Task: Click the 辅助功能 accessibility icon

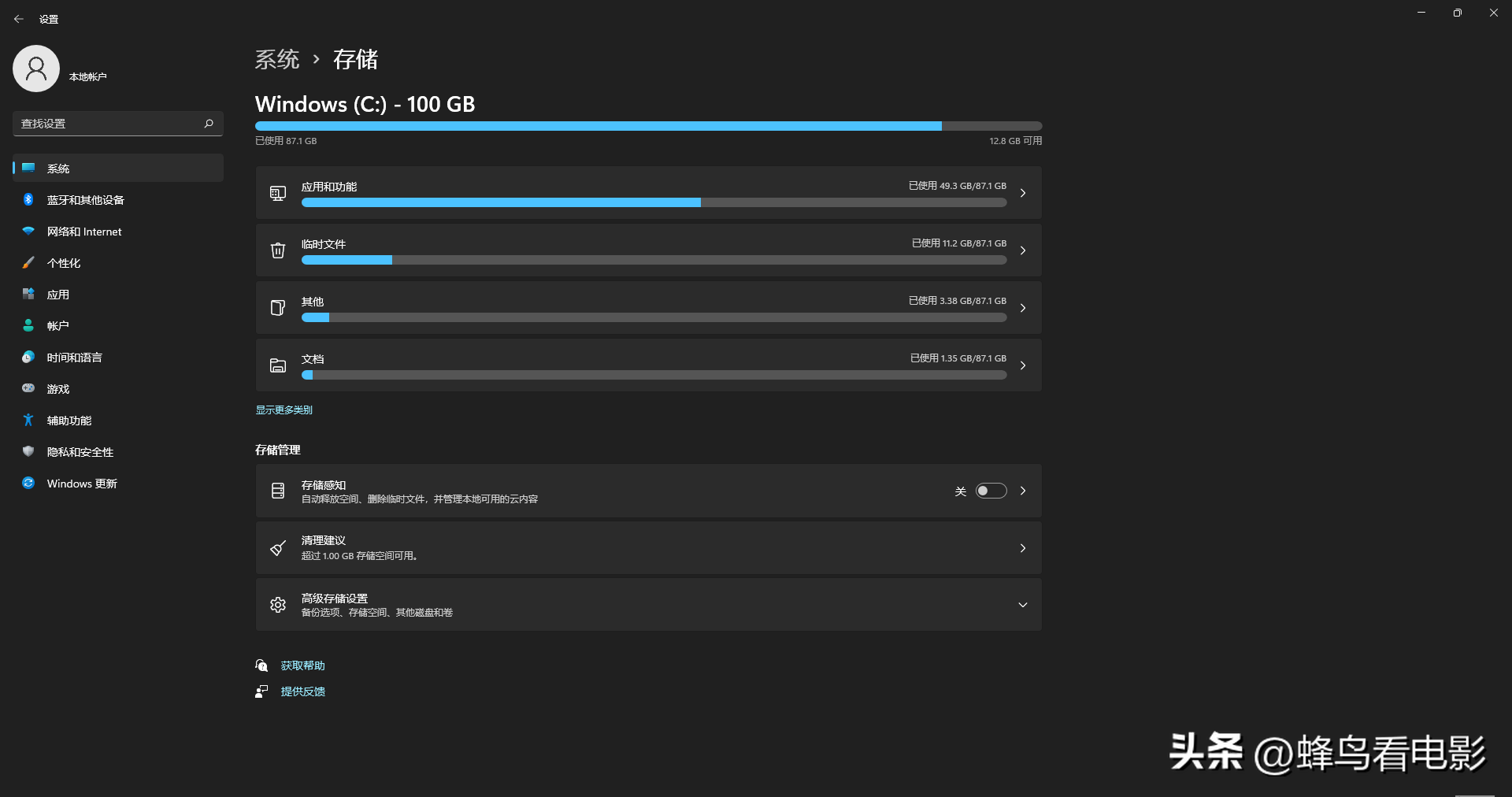Action: pos(28,420)
